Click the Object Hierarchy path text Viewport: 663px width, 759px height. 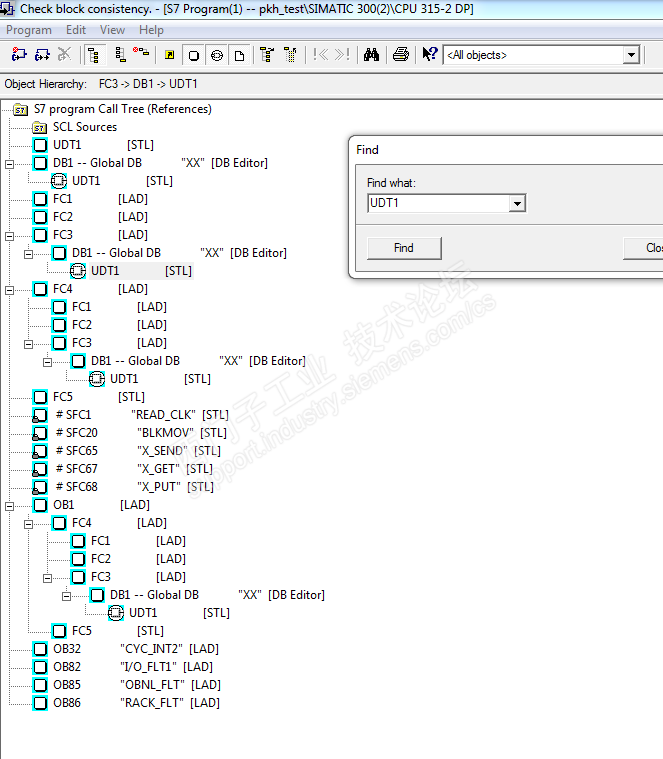tap(148, 84)
